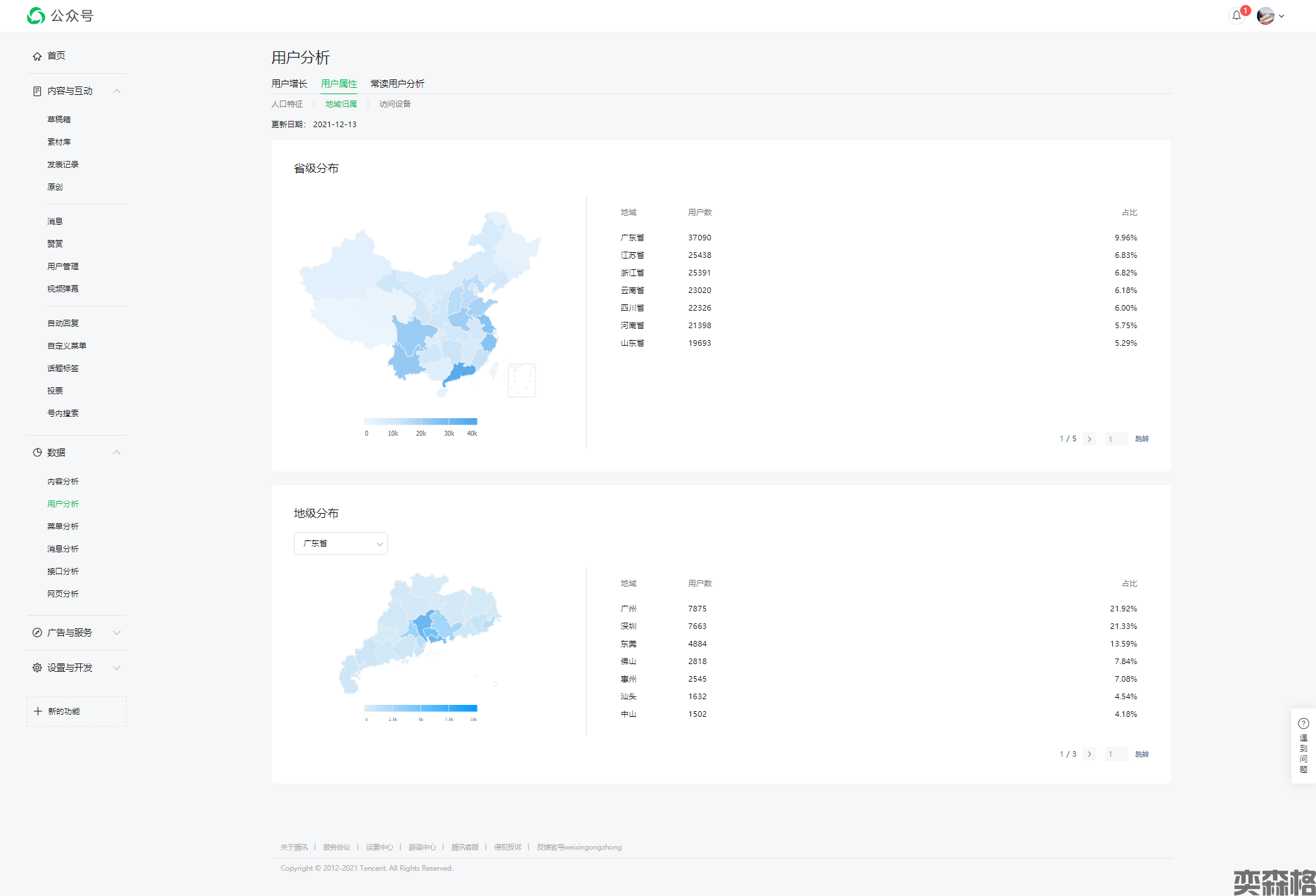
Task: Click the province map color legend bar
Action: [x=420, y=422]
